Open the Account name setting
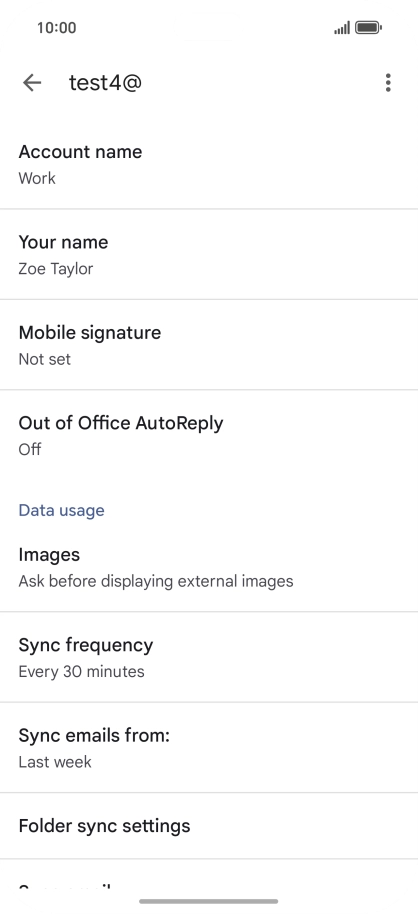 tap(209, 164)
